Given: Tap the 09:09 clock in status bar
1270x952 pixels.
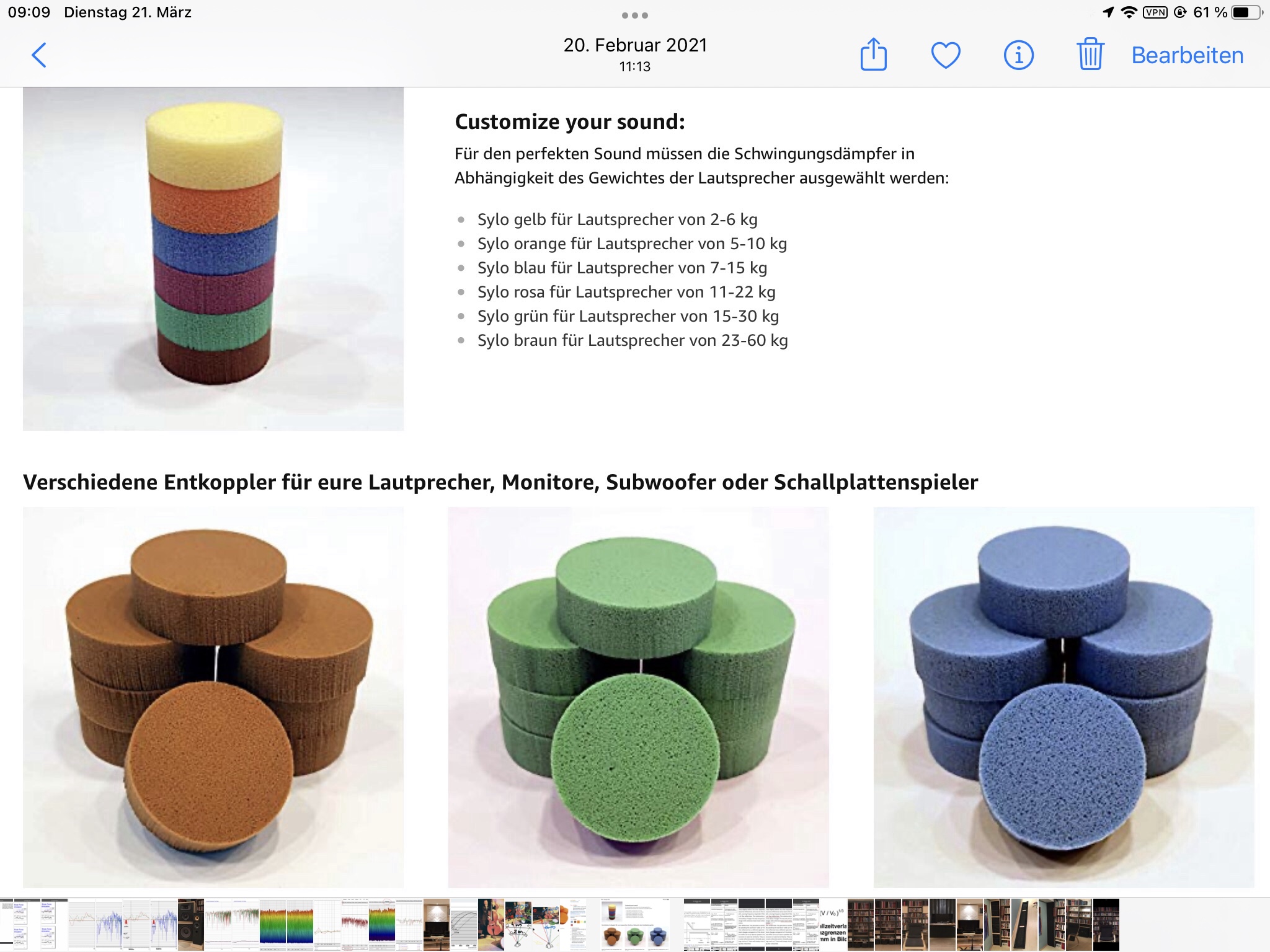Looking at the screenshot, I should 29,12.
